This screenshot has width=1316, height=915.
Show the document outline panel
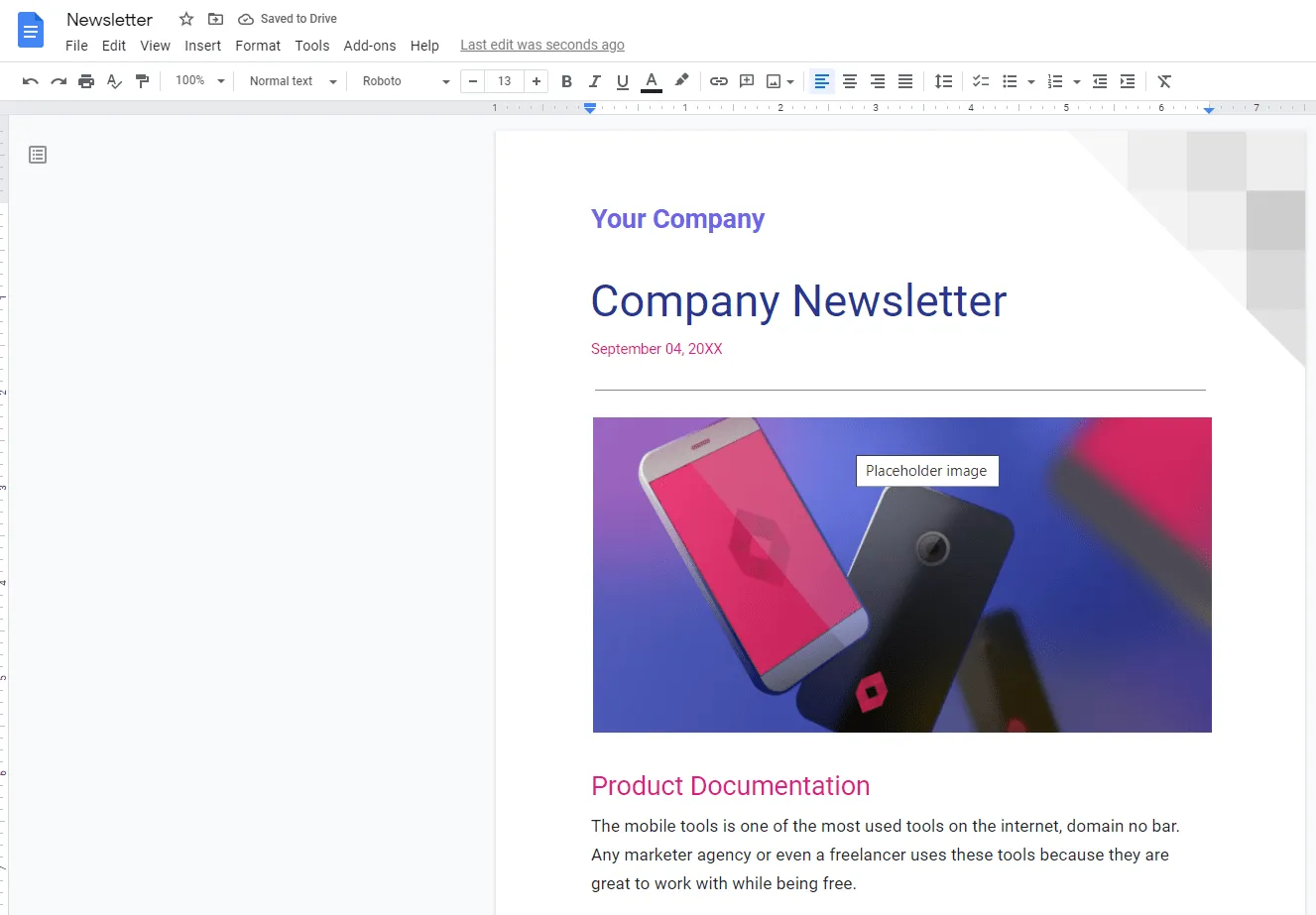[38, 155]
